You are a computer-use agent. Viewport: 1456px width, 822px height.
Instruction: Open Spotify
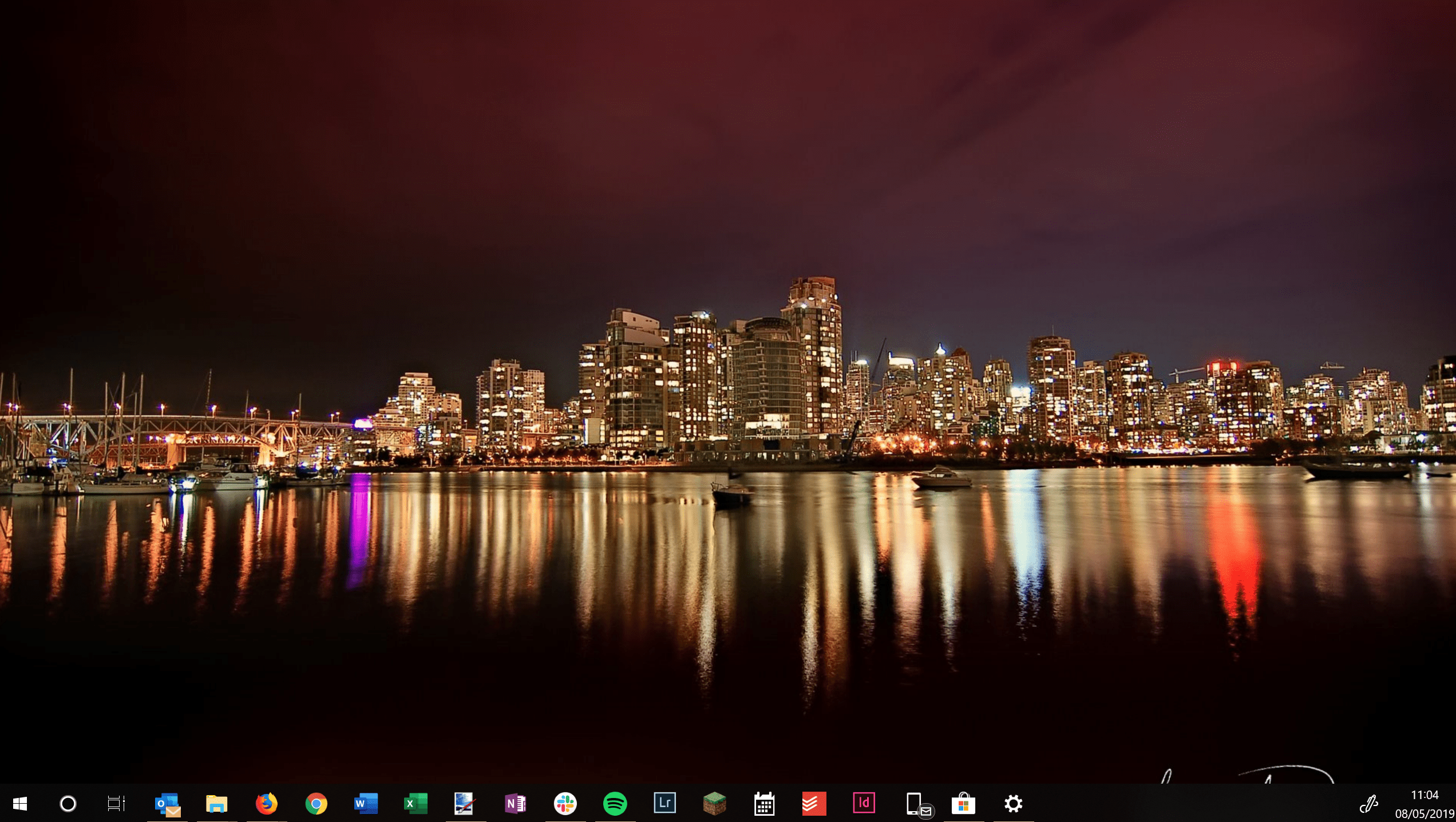coord(615,804)
